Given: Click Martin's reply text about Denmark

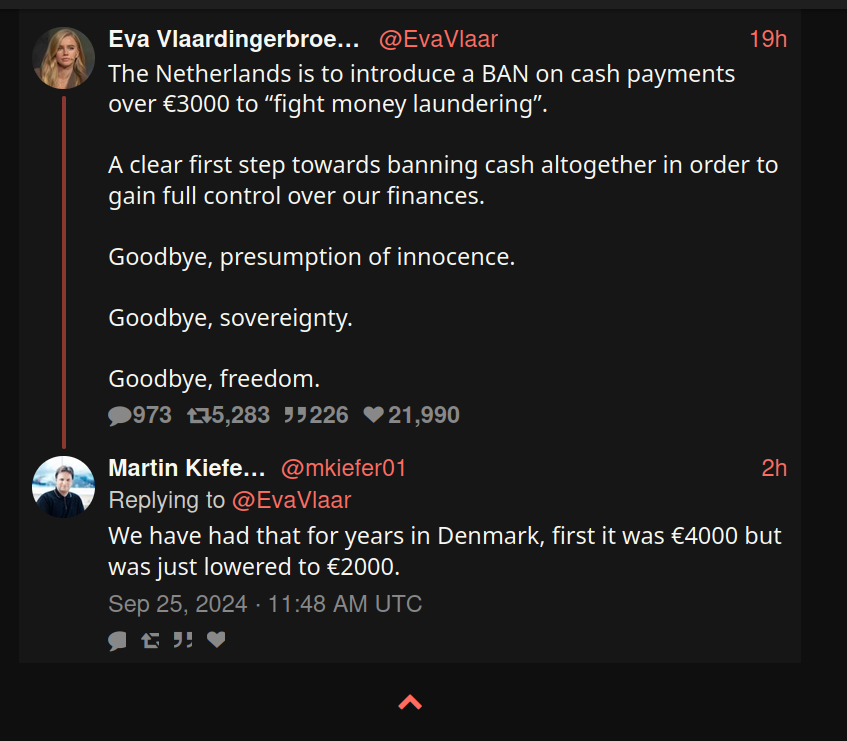Looking at the screenshot, I should point(444,551).
